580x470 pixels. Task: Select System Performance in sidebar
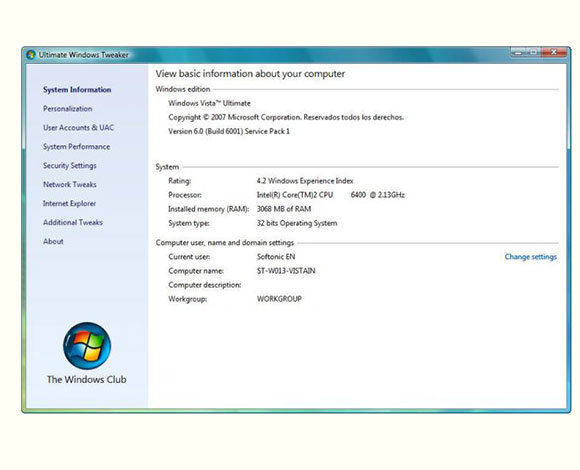77,147
